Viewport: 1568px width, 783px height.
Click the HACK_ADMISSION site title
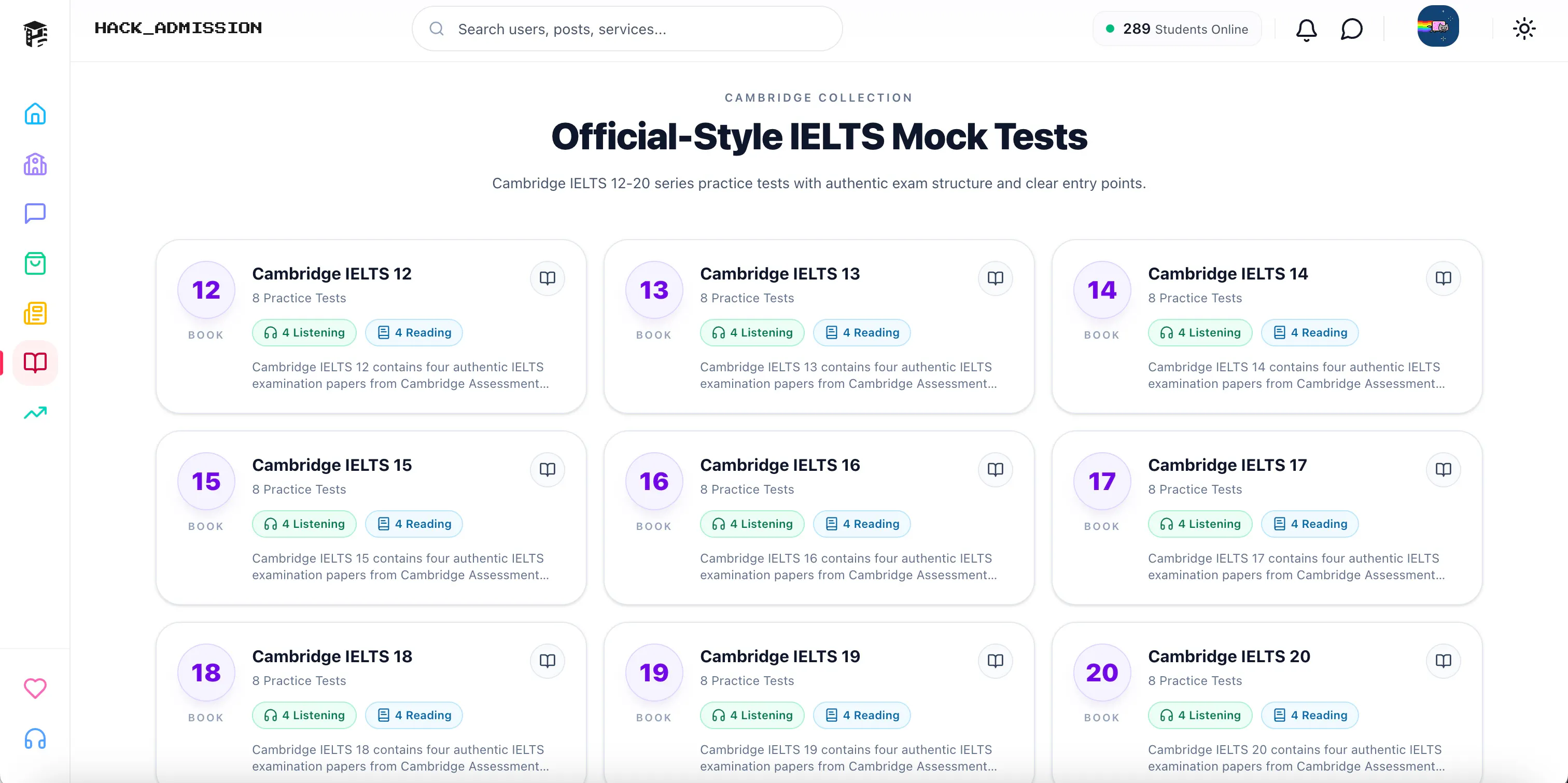(178, 28)
